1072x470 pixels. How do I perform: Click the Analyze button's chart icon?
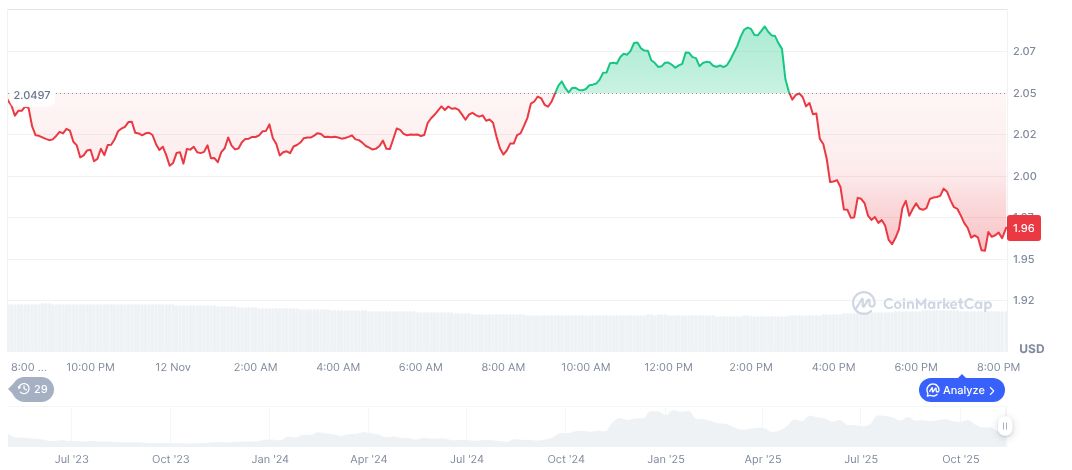[932, 390]
